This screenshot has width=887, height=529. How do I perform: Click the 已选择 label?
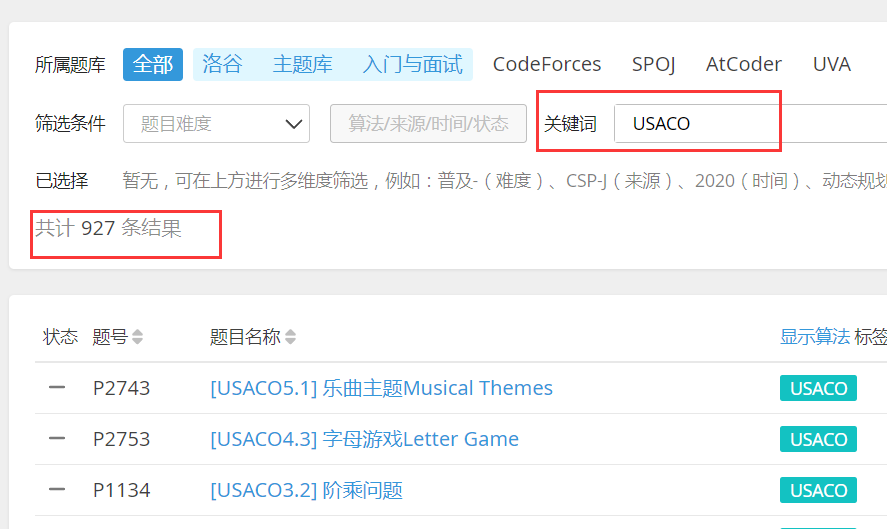(62, 181)
